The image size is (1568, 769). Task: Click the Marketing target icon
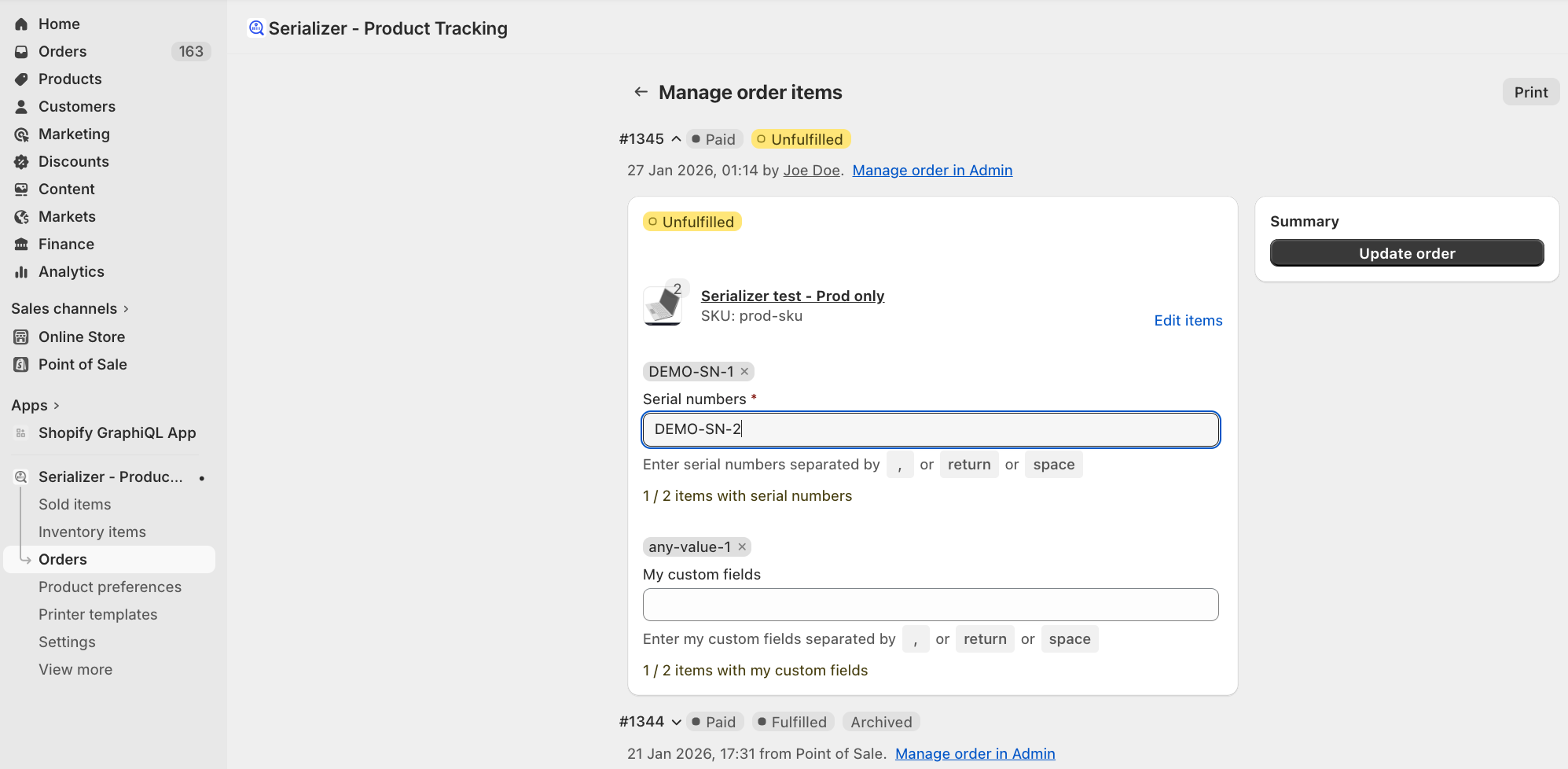21,134
